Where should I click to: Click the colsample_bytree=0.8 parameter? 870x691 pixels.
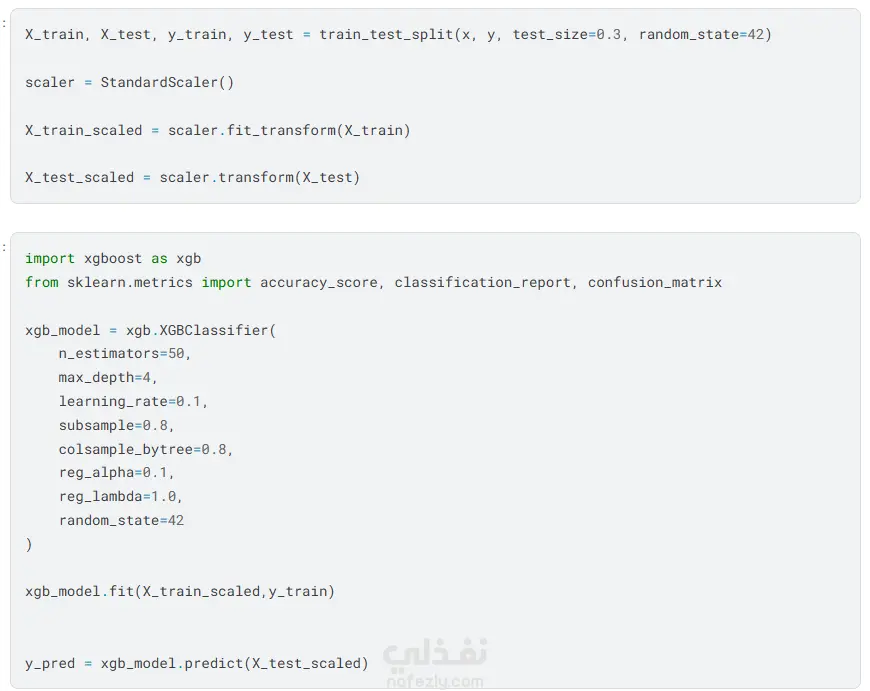(145, 449)
